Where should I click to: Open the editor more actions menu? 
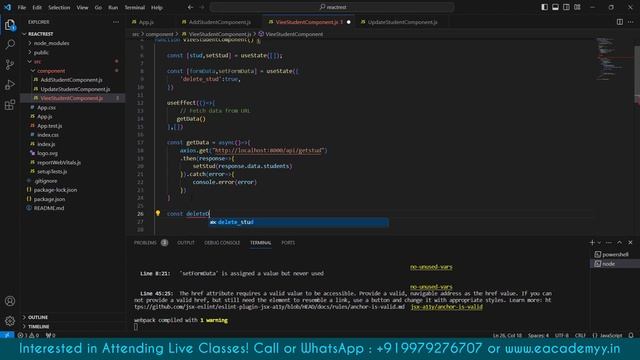pos(631,22)
